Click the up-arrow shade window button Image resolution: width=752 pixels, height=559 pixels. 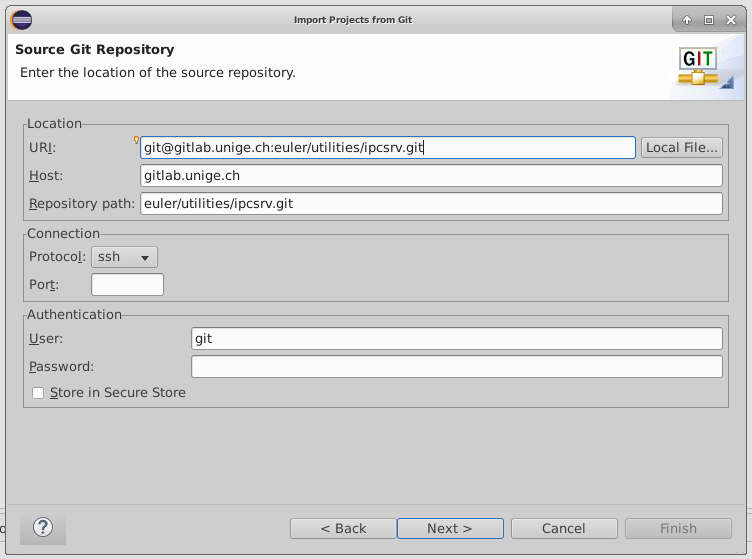pyautogui.click(x=687, y=20)
